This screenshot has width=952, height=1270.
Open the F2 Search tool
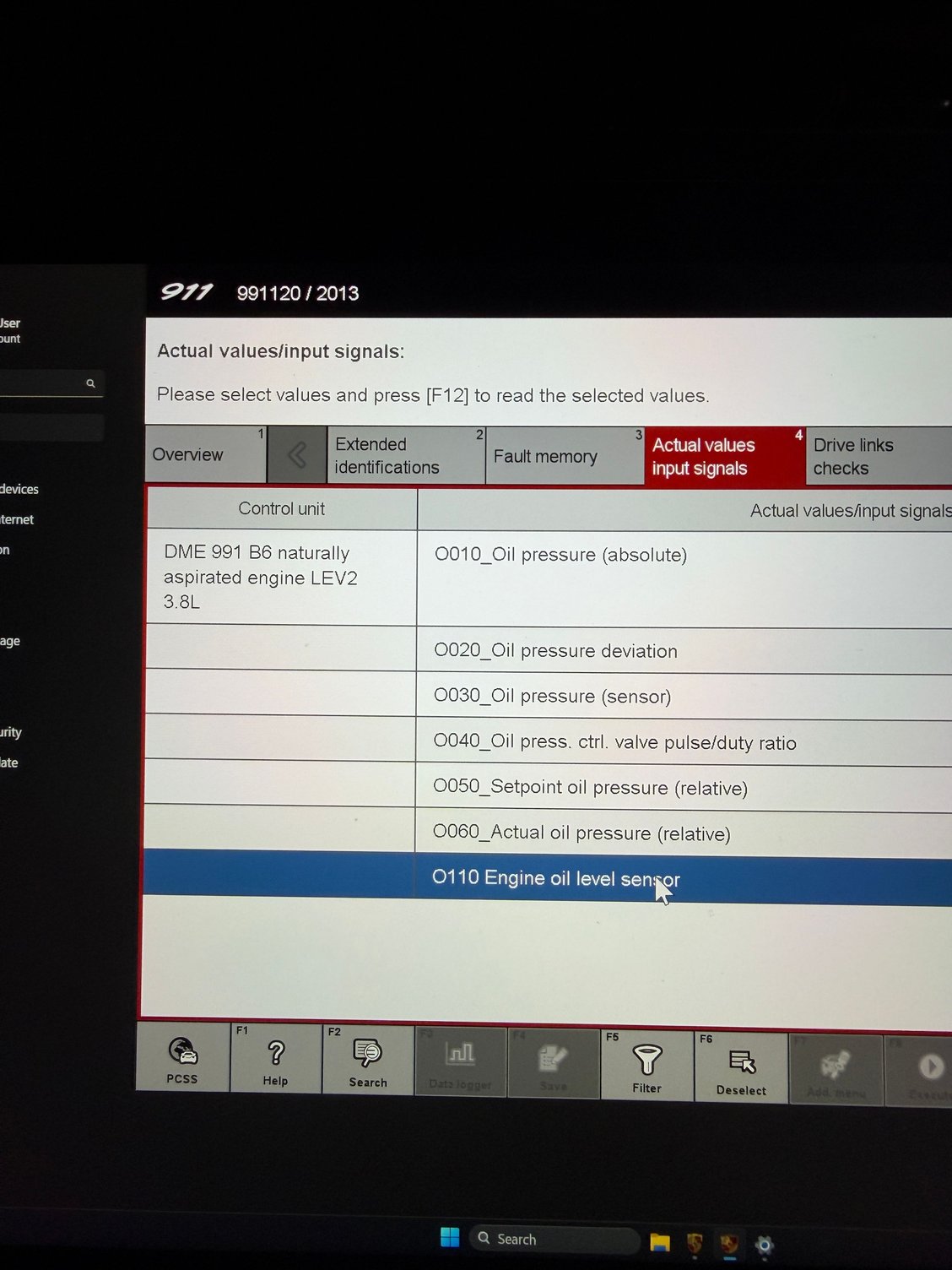coord(368,1062)
